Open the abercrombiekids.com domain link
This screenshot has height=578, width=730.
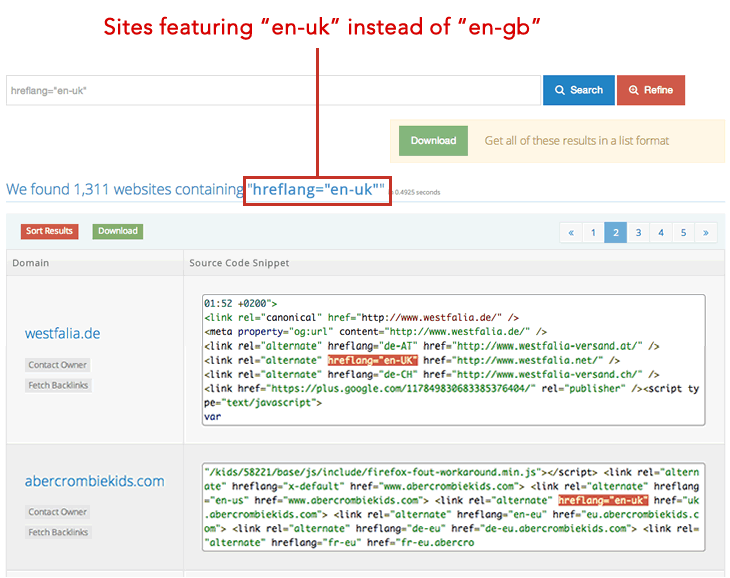[x=95, y=481]
